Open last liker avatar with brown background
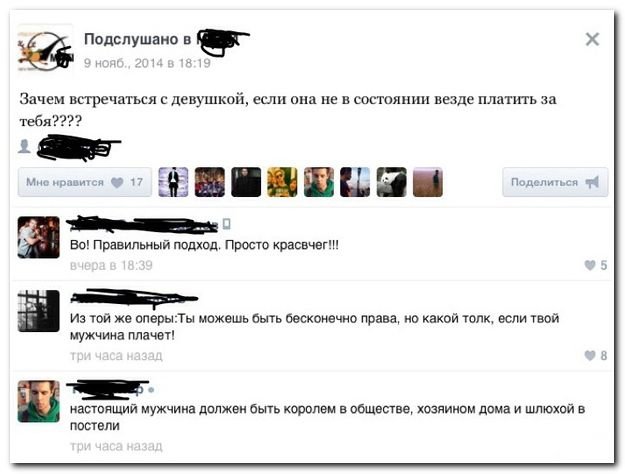625x474 pixels. point(428,182)
